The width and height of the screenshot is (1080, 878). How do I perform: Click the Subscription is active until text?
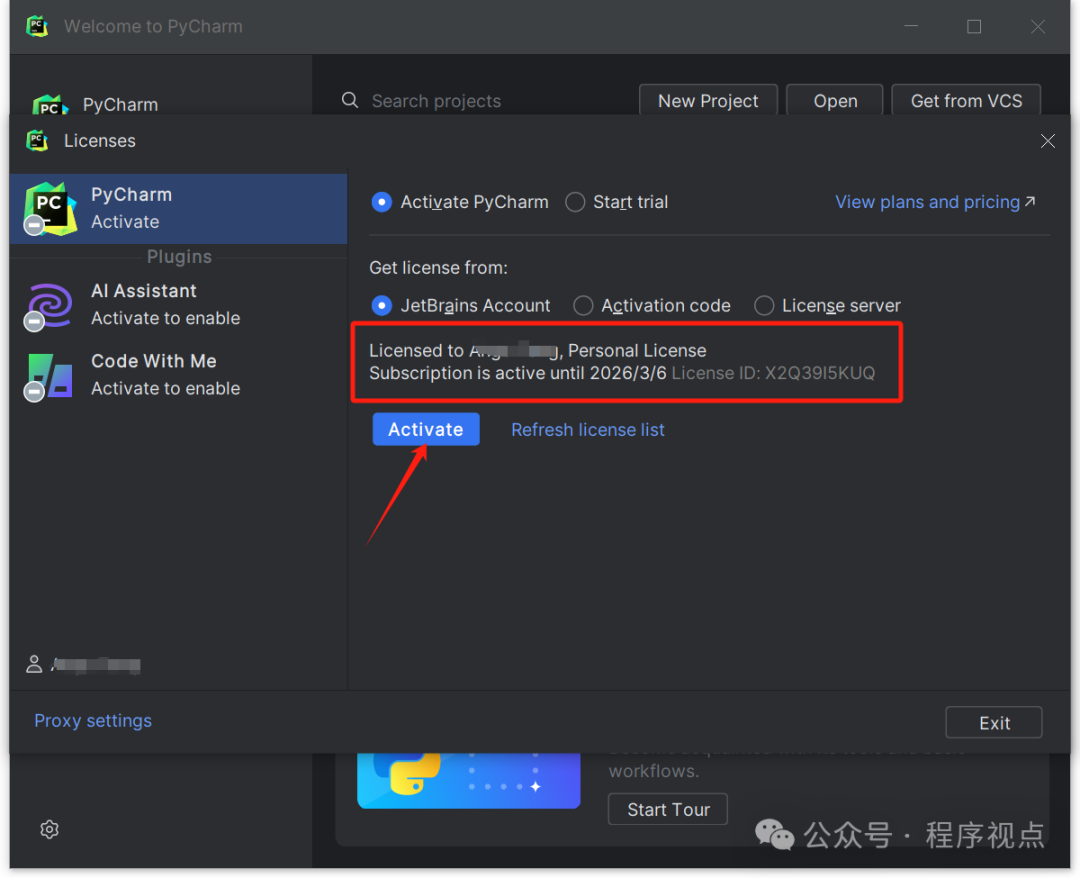pos(518,373)
